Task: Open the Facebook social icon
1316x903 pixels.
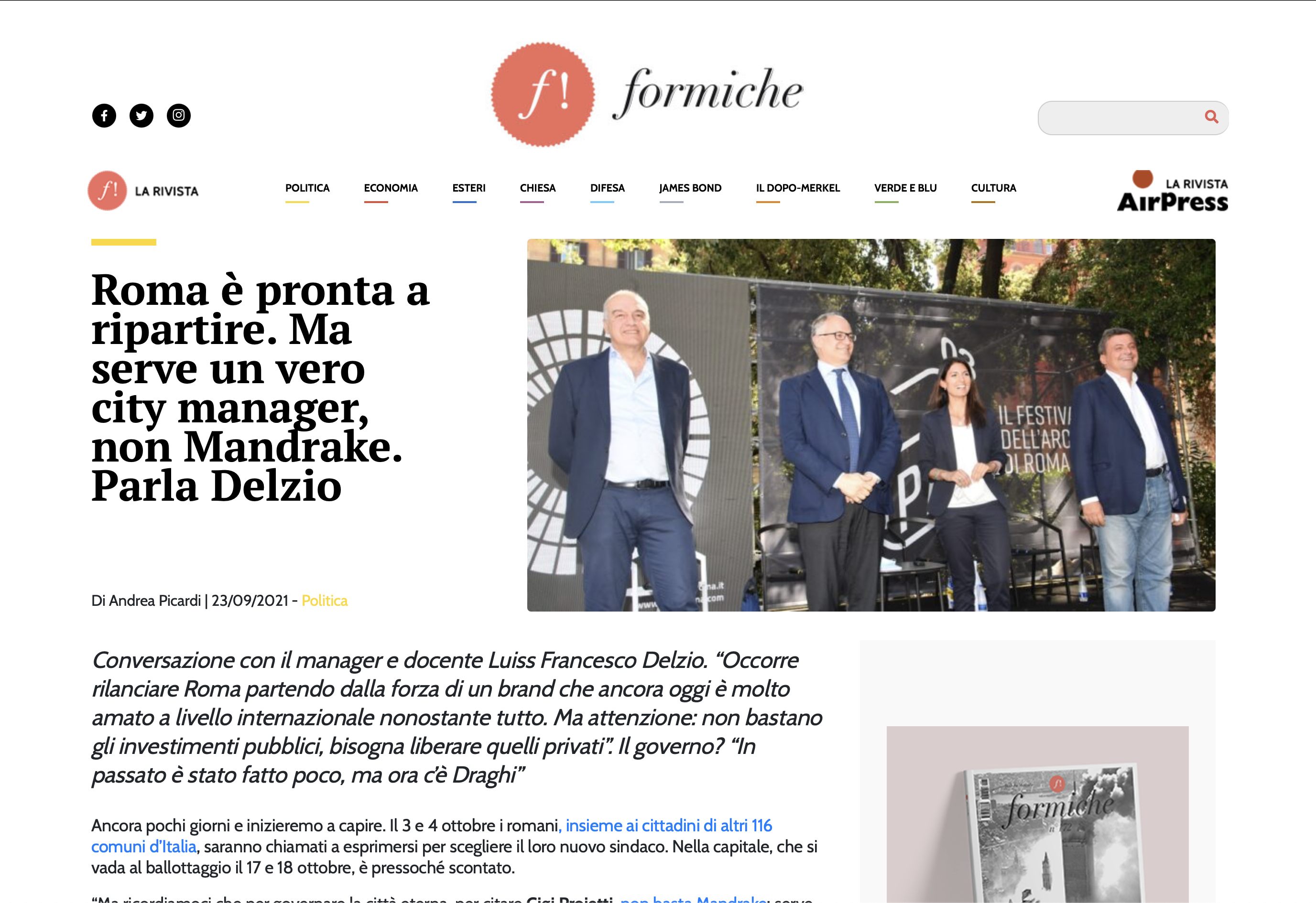Action: [104, 116]
